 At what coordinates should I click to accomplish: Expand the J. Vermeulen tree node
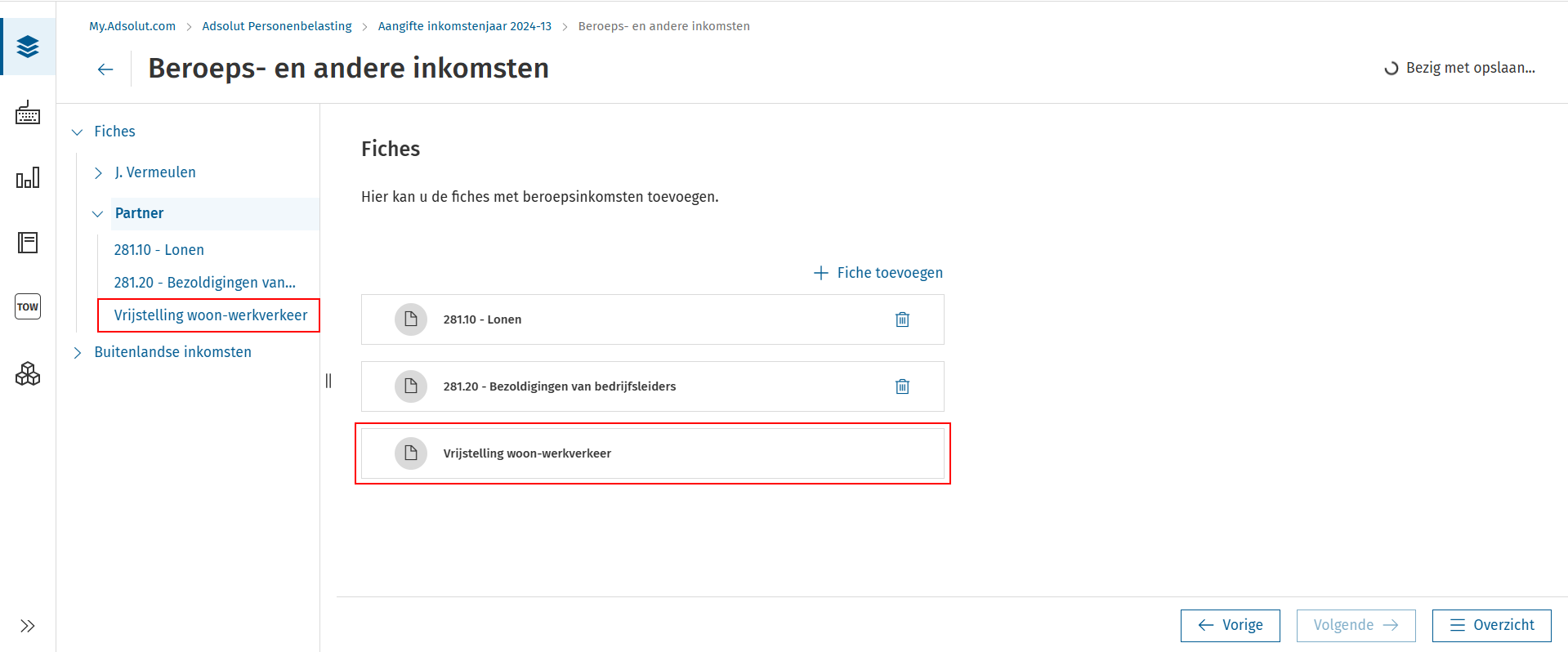(x=98, y=173)
